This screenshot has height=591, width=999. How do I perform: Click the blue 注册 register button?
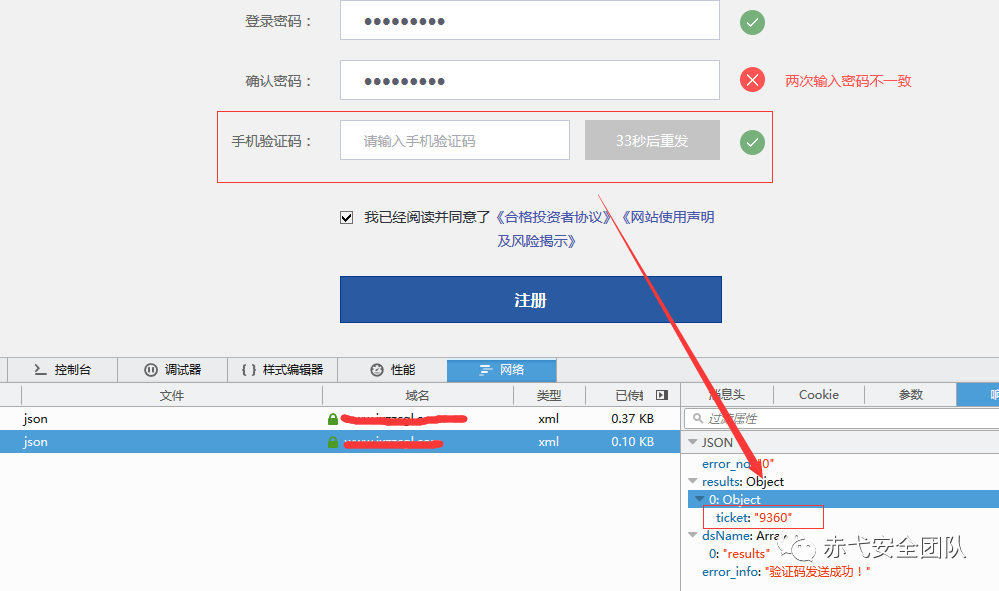pos(531,299)
